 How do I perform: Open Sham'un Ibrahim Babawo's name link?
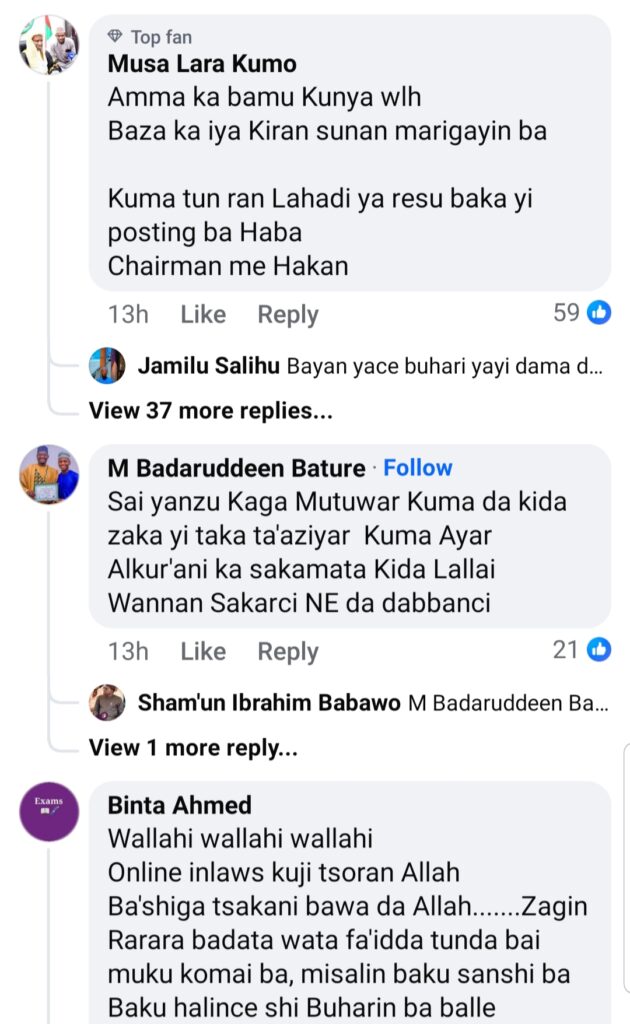pos(270,703)
